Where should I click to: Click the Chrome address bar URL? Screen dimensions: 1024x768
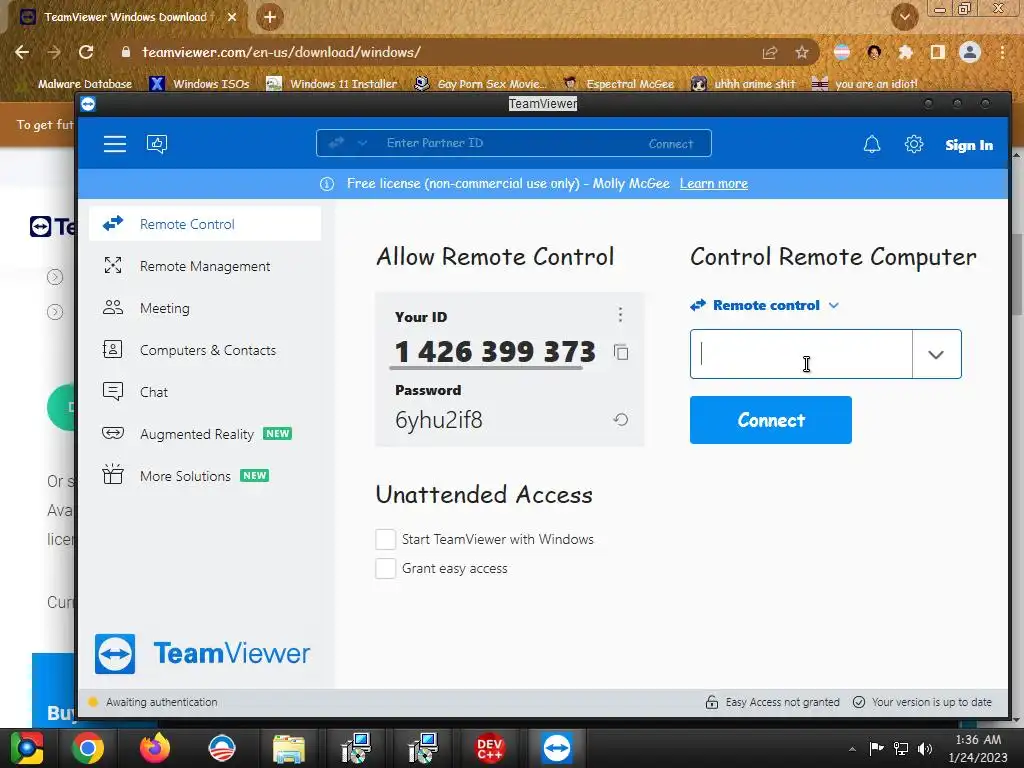pos(281,52)
